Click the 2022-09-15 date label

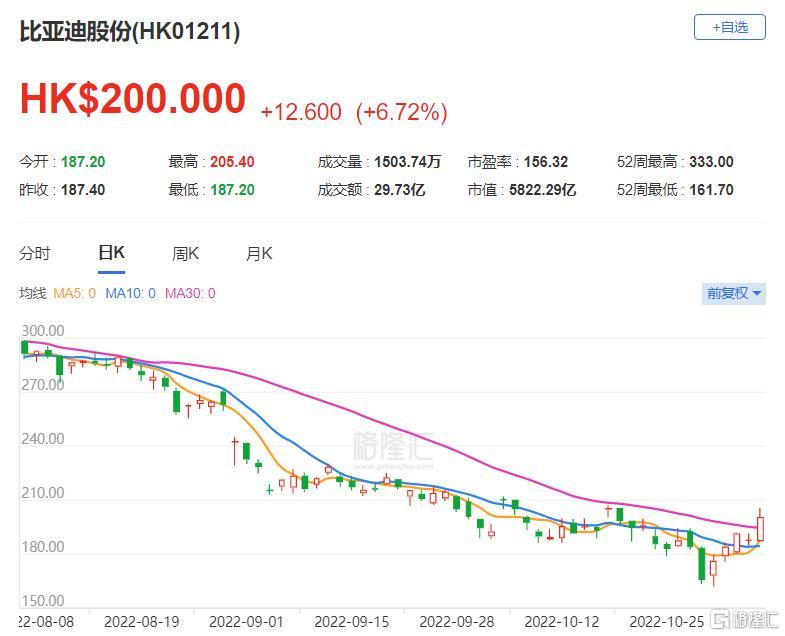(x=351, y=622)
